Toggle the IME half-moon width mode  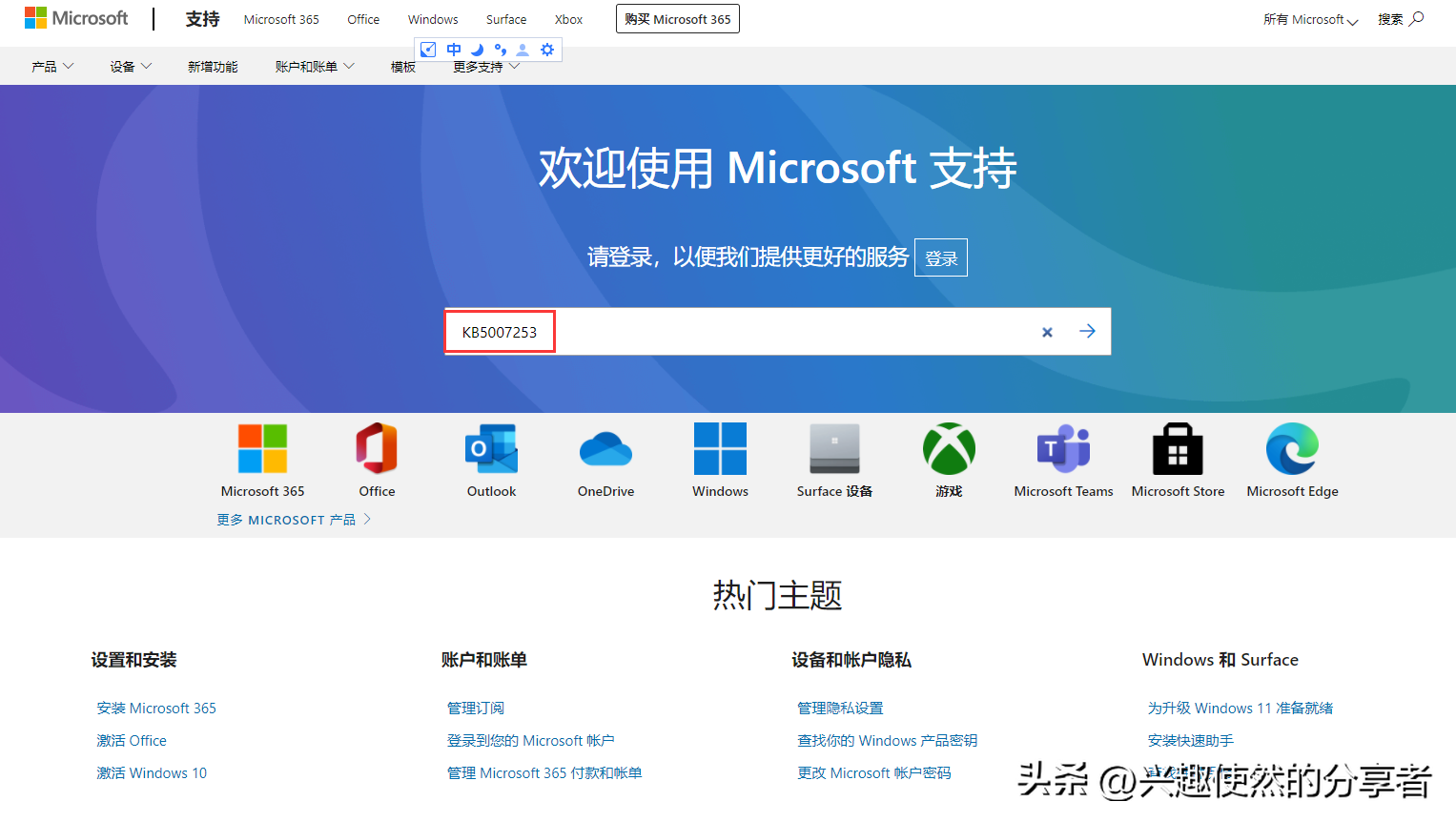coord(477,50)
